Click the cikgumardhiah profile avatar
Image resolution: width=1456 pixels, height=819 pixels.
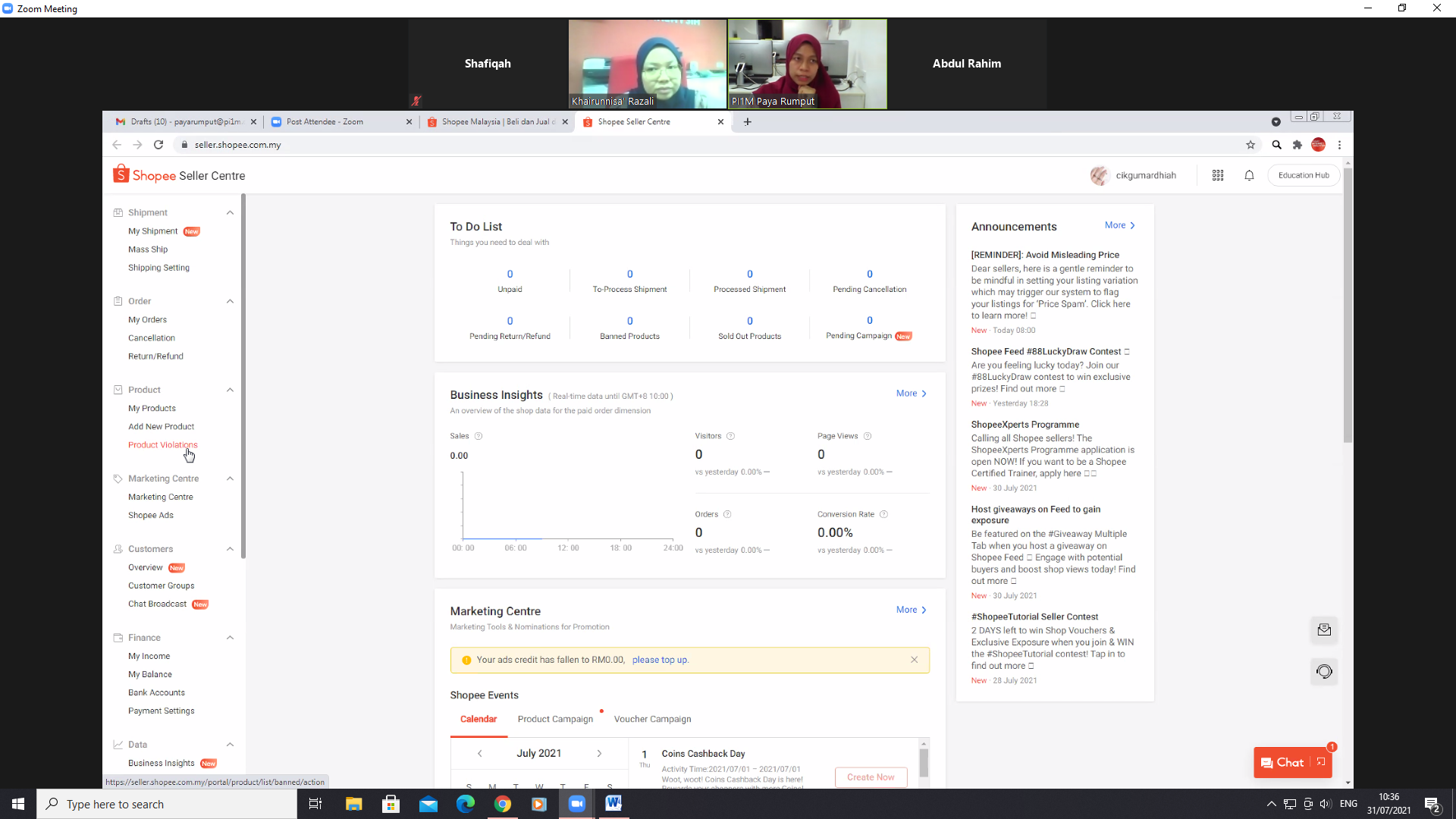1100,175
